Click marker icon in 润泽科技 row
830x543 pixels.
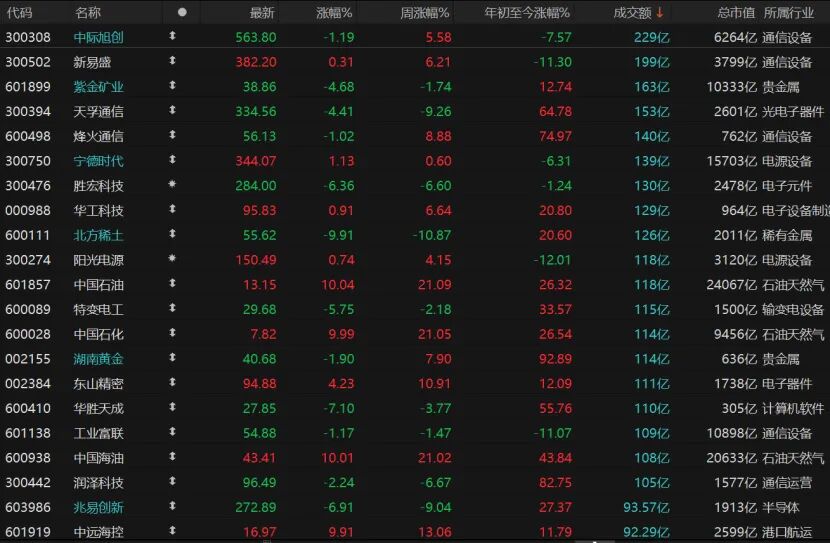tap(172, 481)
